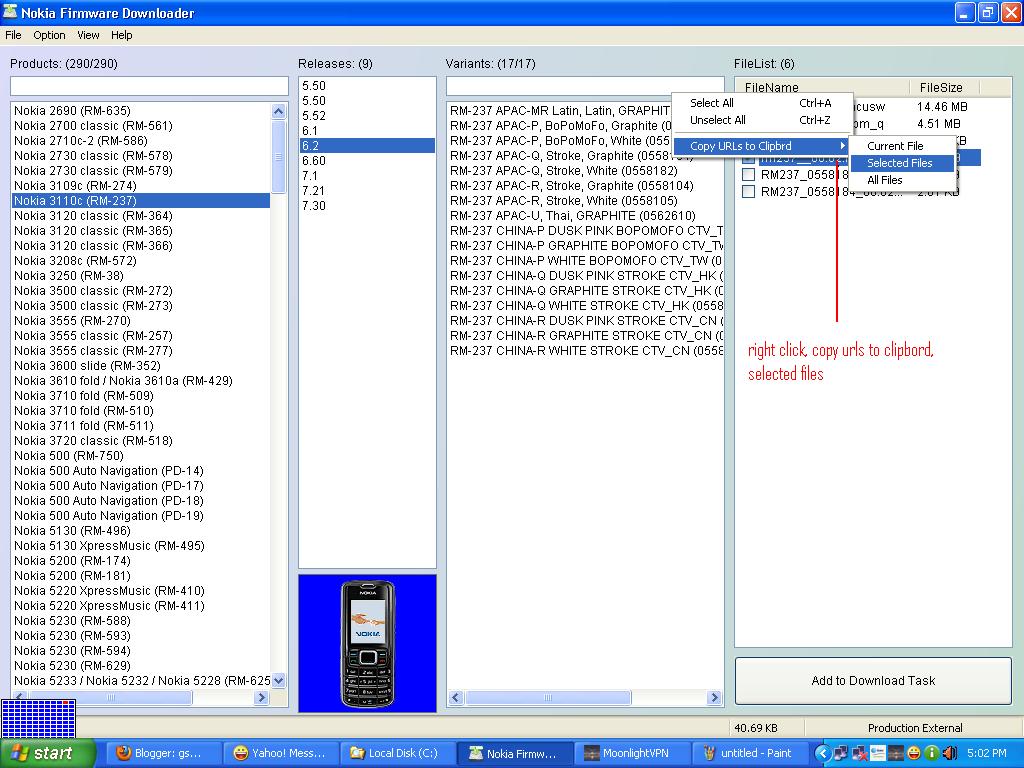1024x768 pixels.
Task: Open the Option menu
Action: point(49,35)
